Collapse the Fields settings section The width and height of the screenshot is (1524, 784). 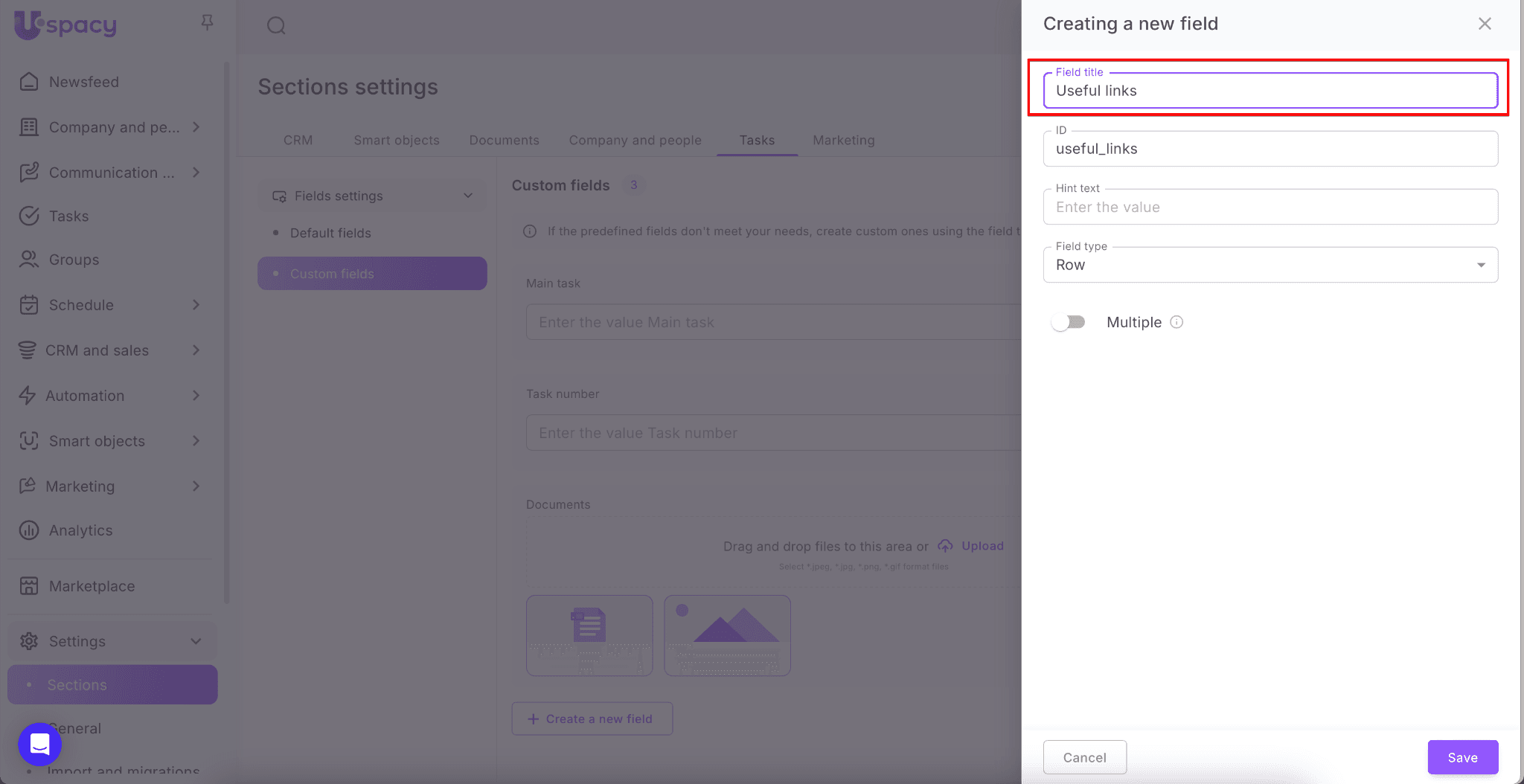coord(468,196)
